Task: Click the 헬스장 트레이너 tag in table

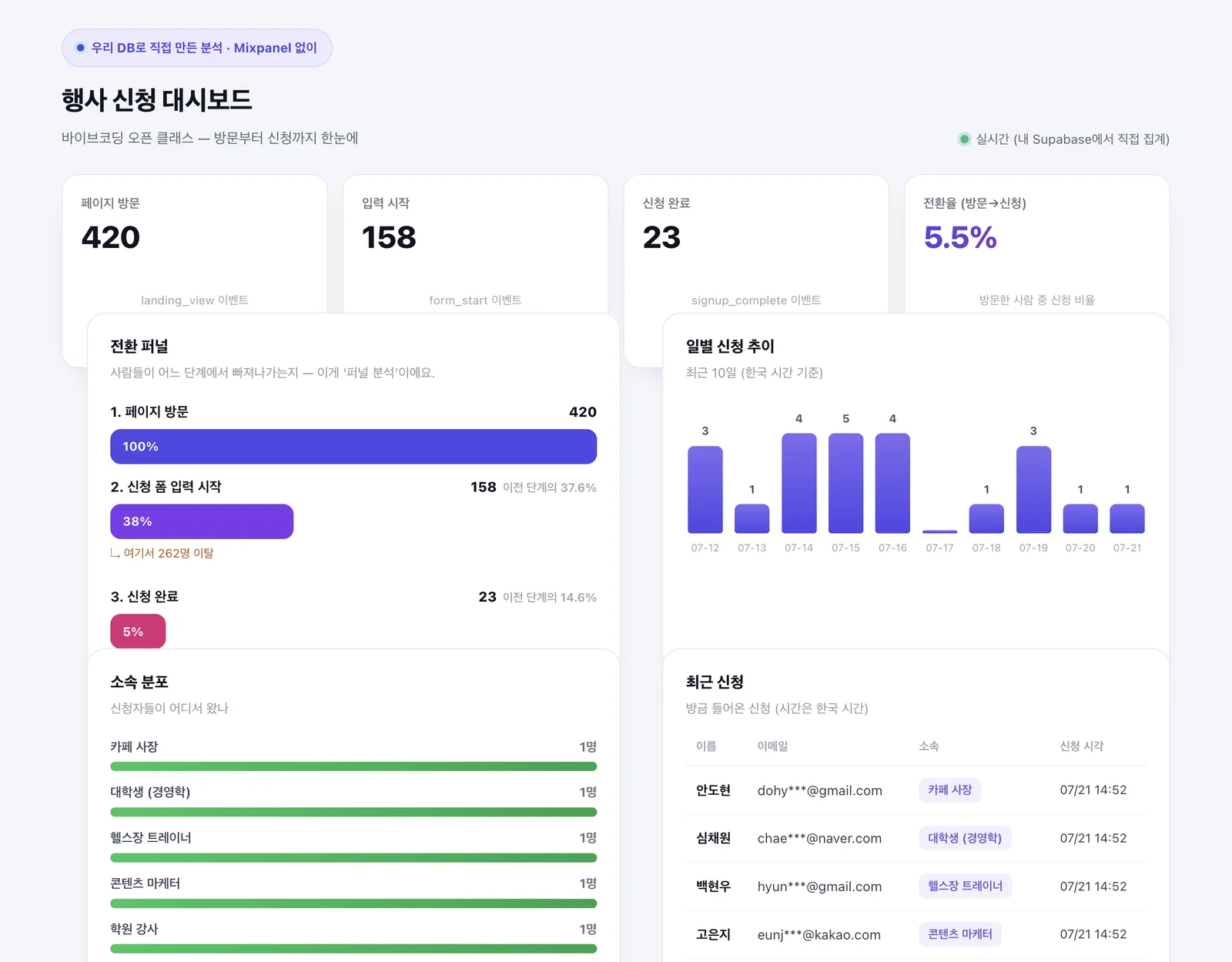Action: (965, 886)
